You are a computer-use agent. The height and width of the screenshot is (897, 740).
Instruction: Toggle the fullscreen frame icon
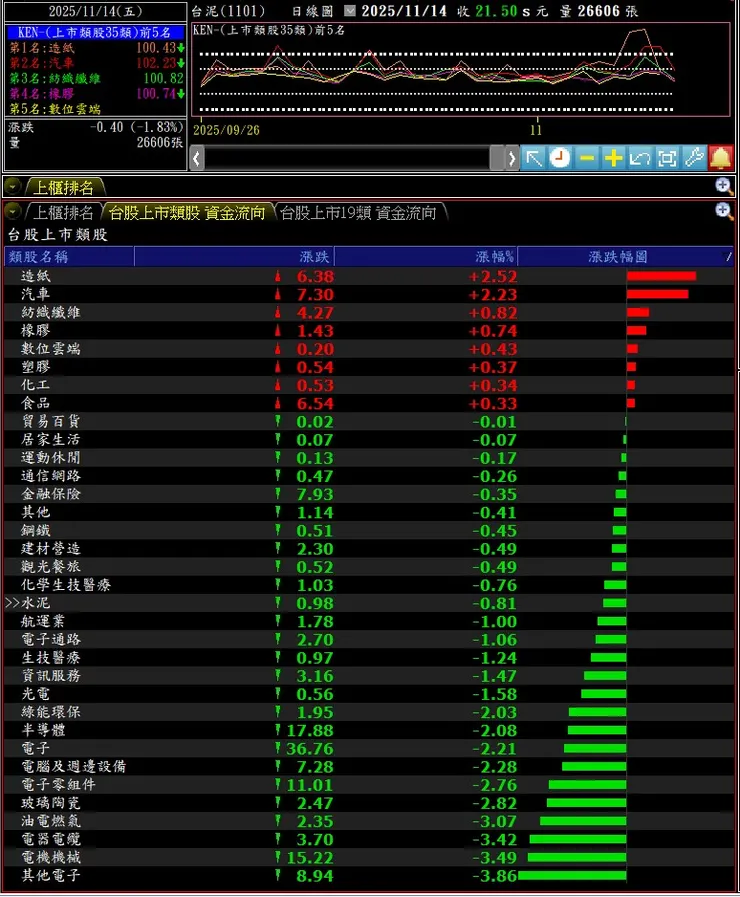pos(667,158)
